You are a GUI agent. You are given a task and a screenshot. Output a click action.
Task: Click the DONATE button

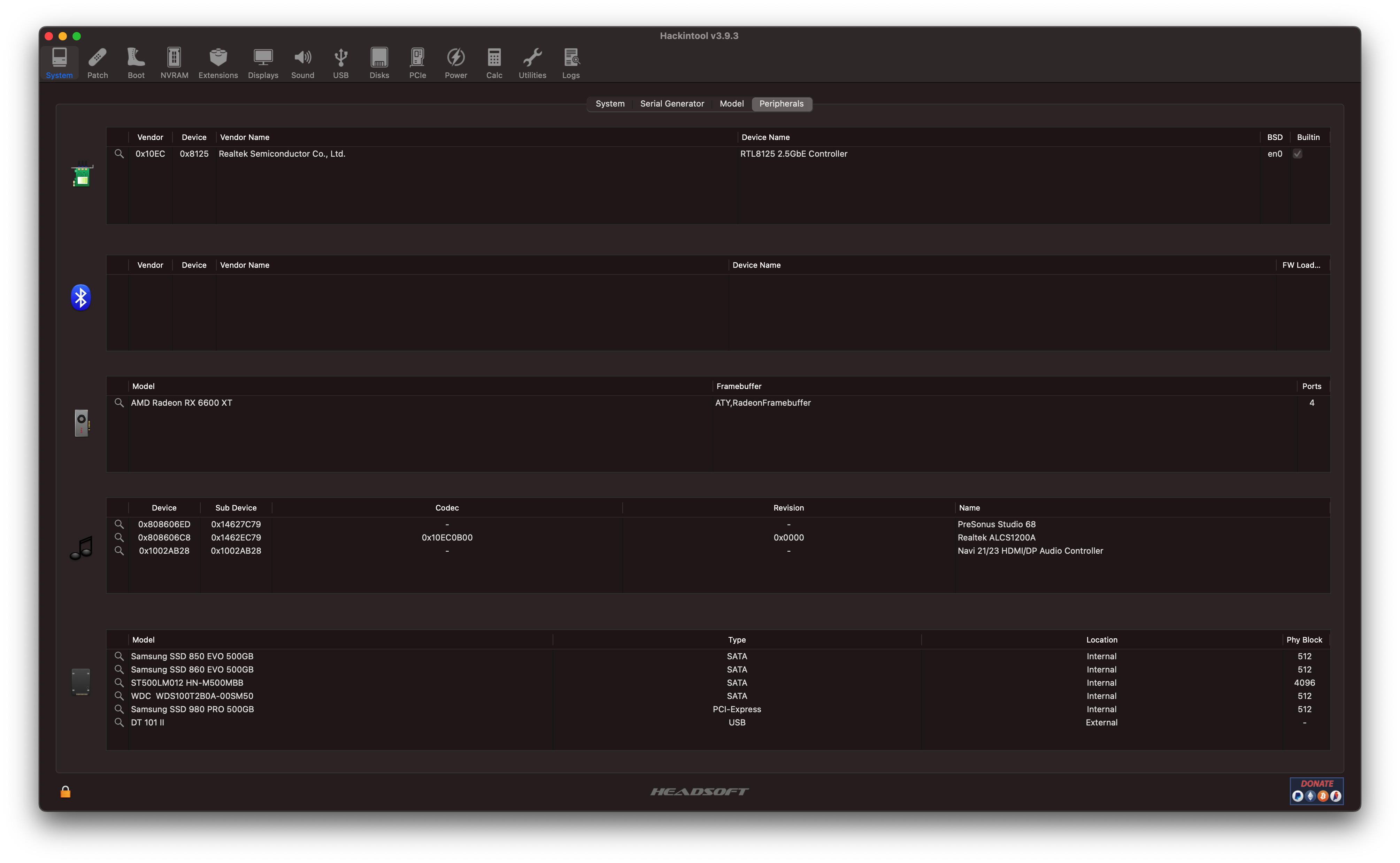[x=1317, y=791]
